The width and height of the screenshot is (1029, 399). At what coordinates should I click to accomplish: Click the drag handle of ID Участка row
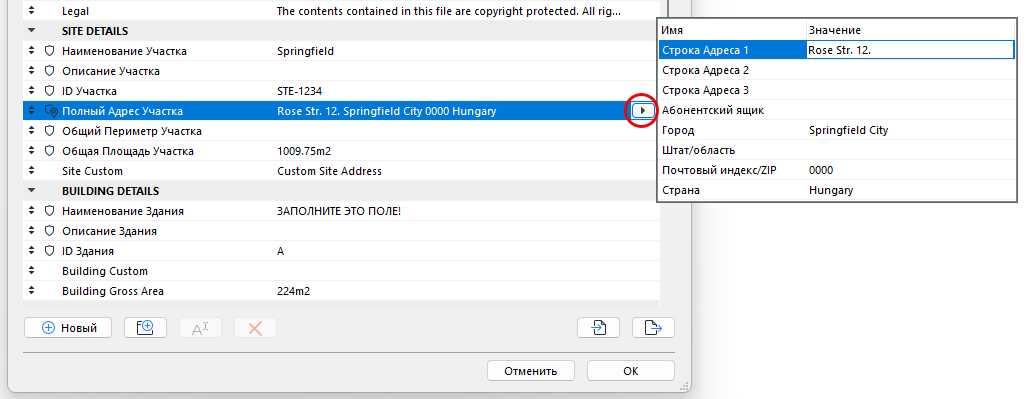pyautogui.click(x=31, y=91)
